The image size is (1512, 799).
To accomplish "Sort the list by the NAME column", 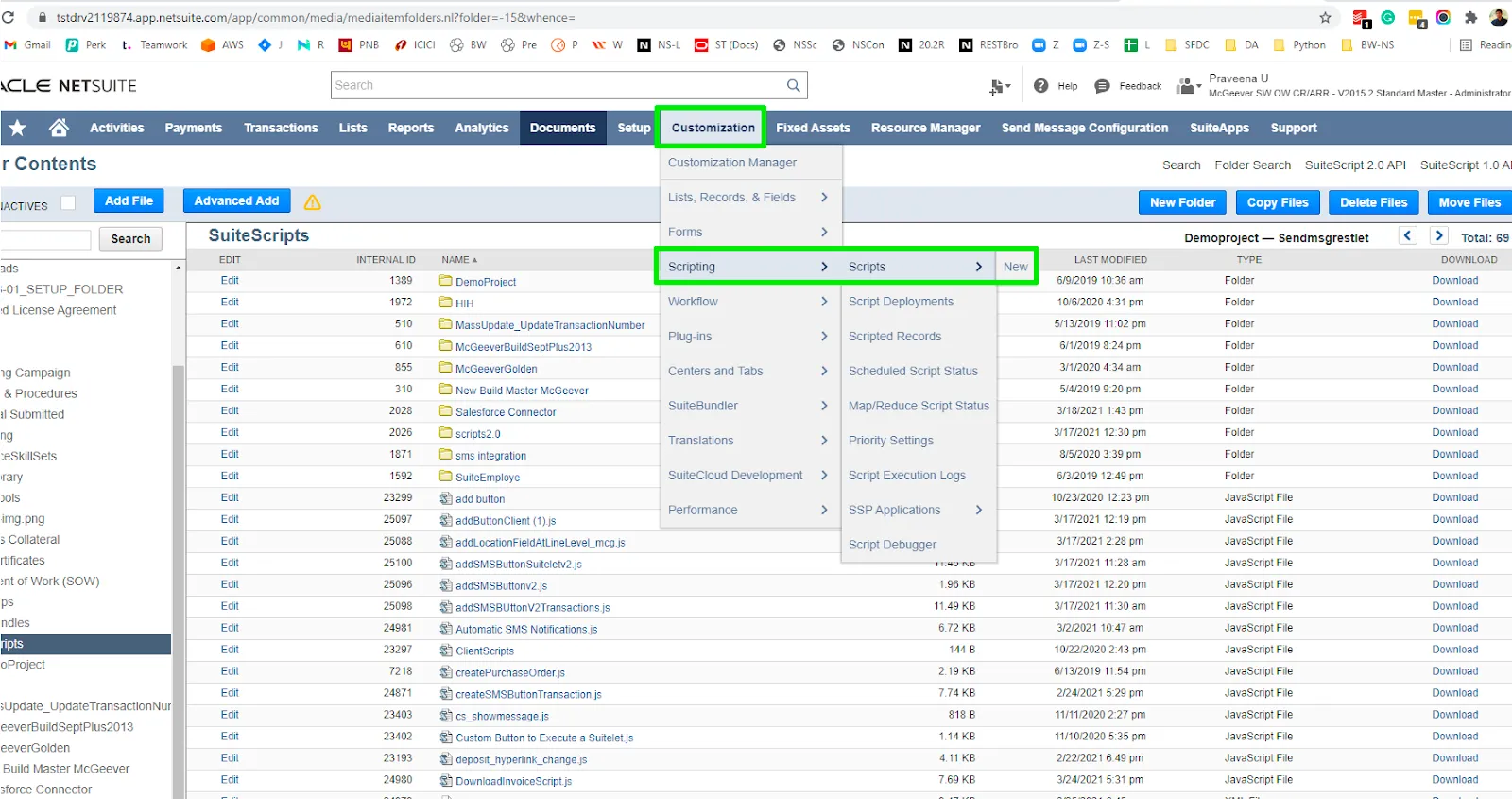I will coord(459,260).
